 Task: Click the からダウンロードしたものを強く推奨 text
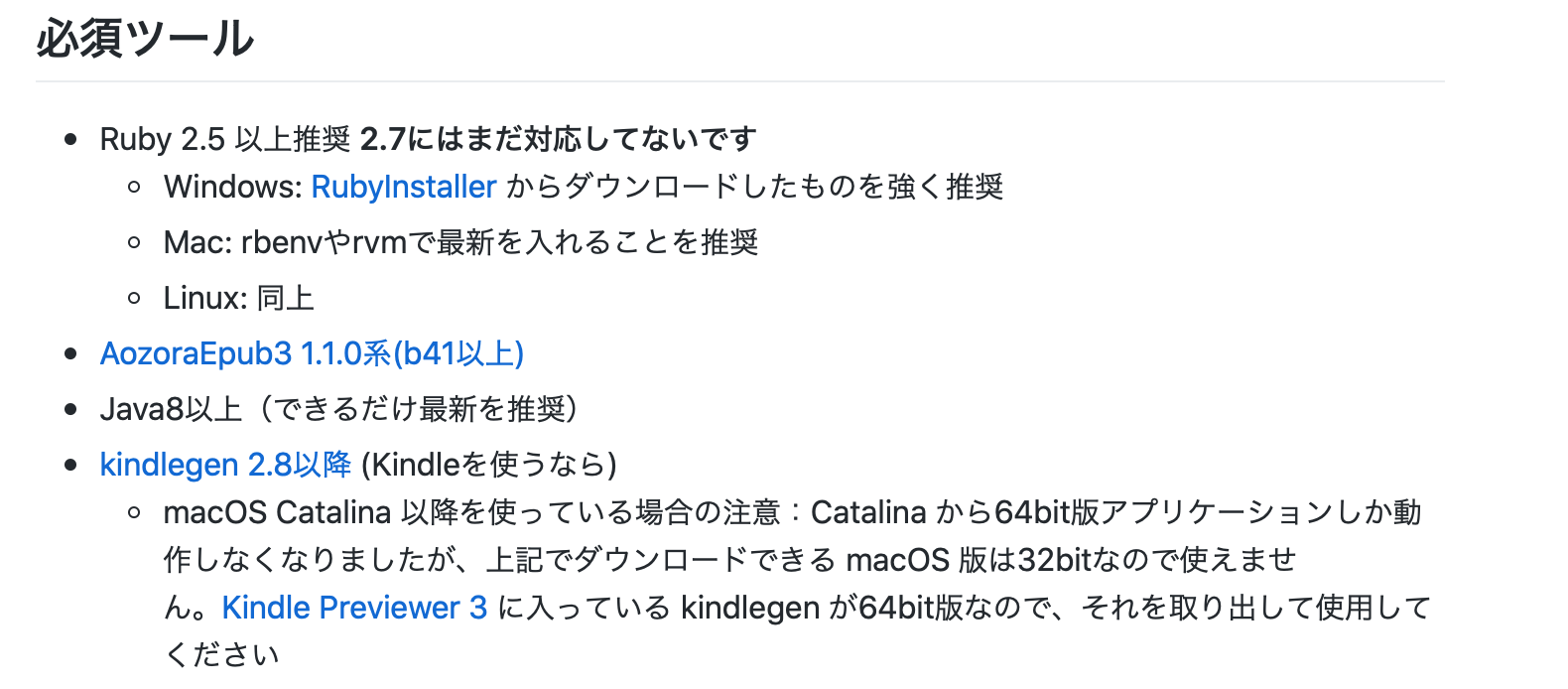(x=755, y=187)
